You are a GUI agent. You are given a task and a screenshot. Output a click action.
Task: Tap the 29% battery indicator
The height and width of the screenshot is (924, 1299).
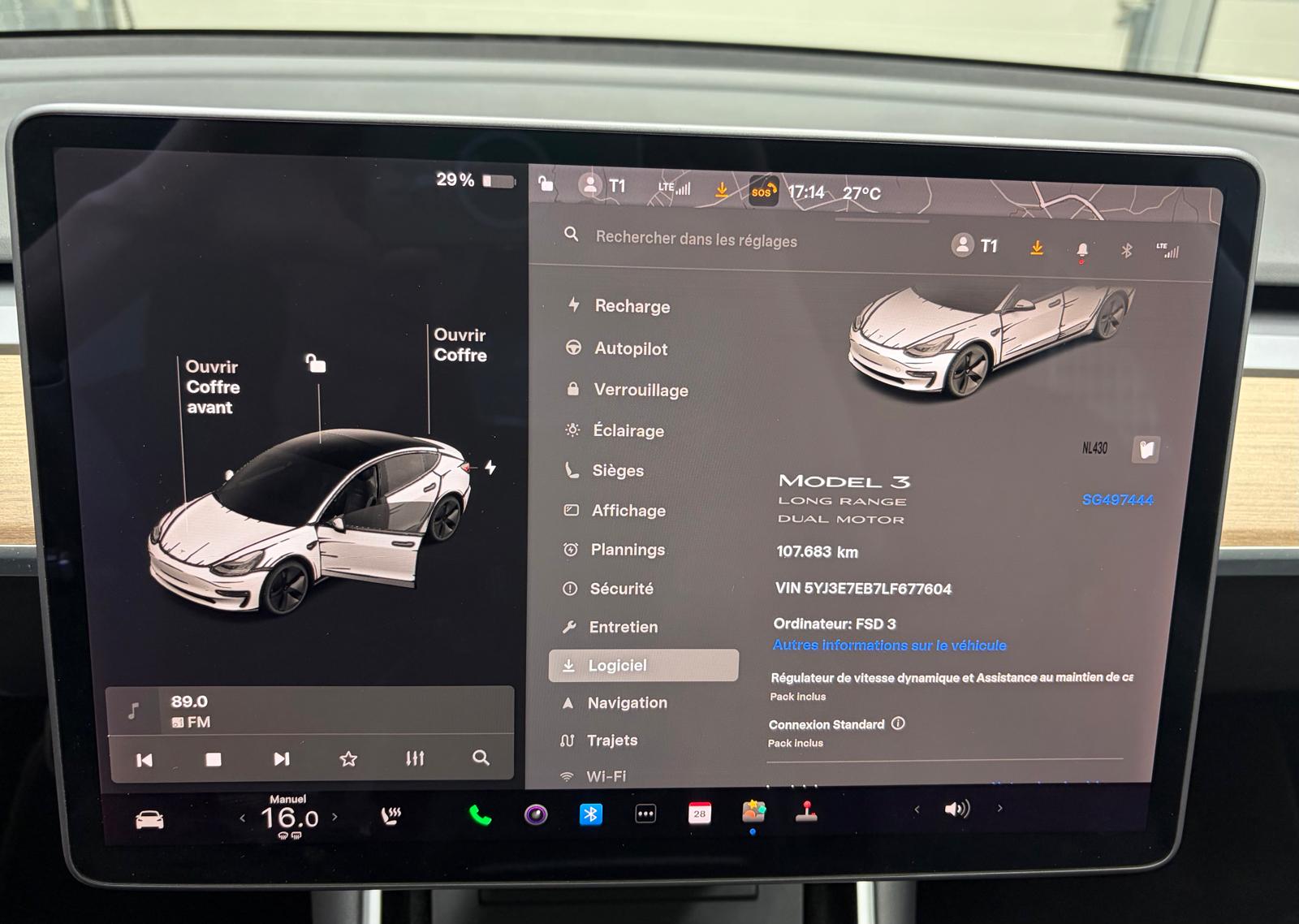[x=476, y=180]
